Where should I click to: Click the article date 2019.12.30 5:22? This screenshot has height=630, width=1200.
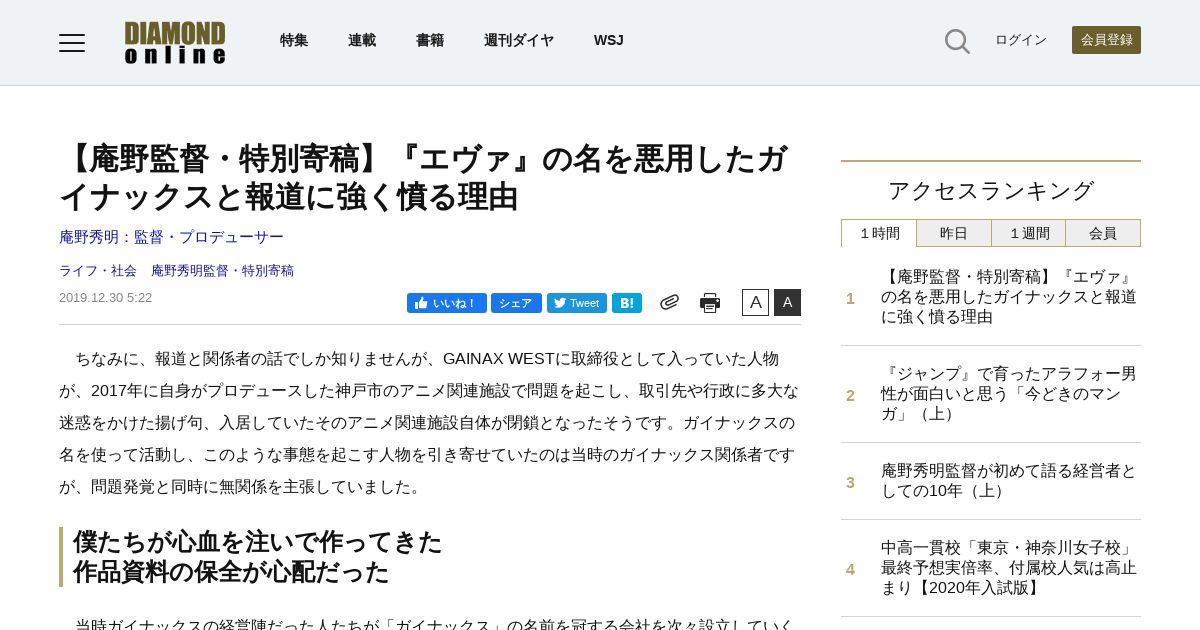[x=106, y=298]
